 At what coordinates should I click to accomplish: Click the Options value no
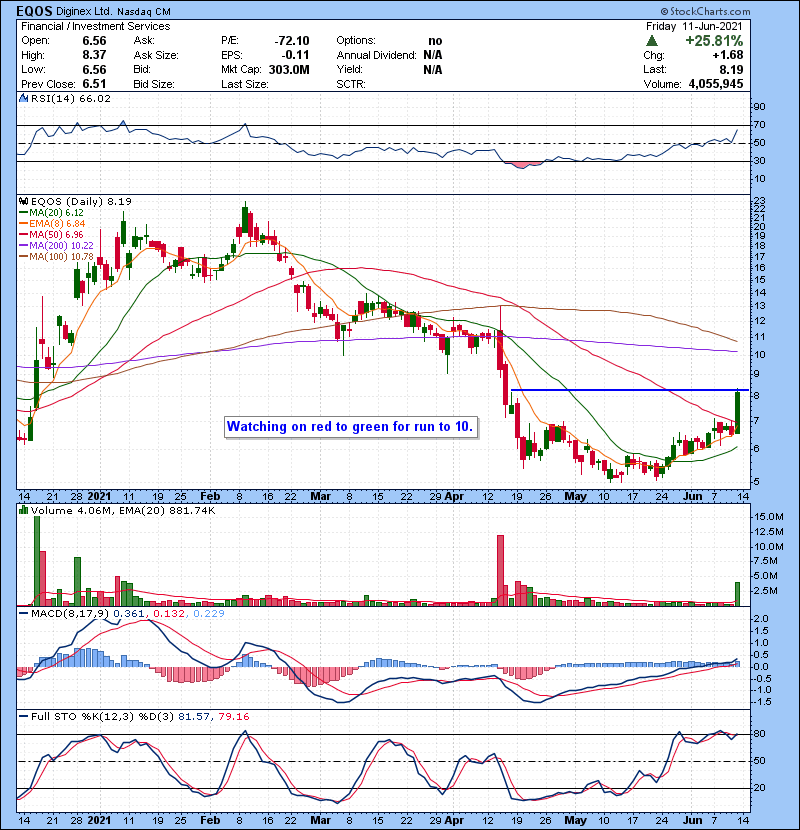(x=435, y=41)
